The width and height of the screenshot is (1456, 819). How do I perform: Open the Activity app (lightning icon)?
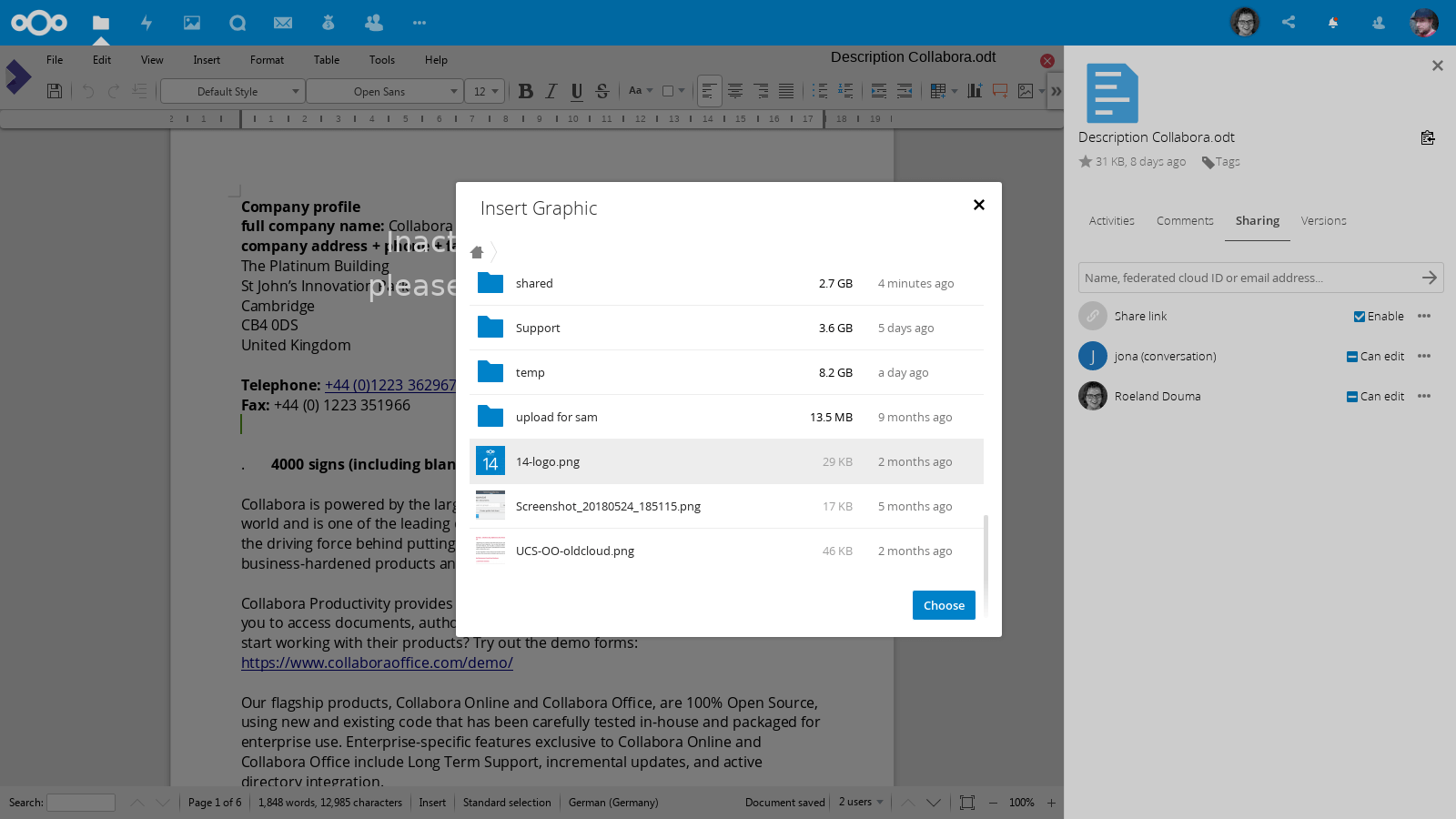(x=147, y=23)
